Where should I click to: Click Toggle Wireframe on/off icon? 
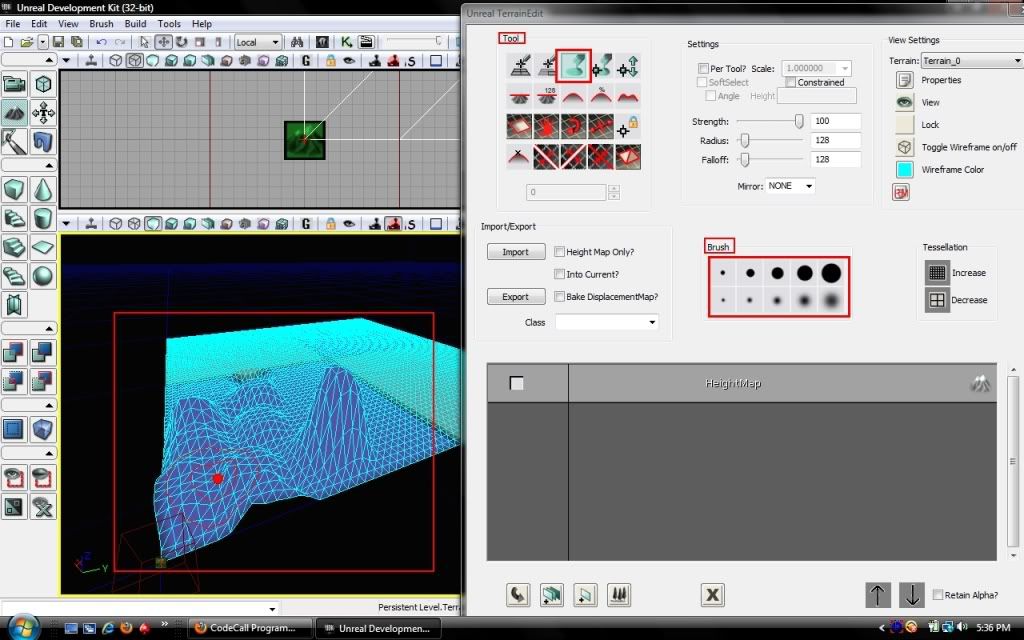pyautogui.click(x=904, y=147)
